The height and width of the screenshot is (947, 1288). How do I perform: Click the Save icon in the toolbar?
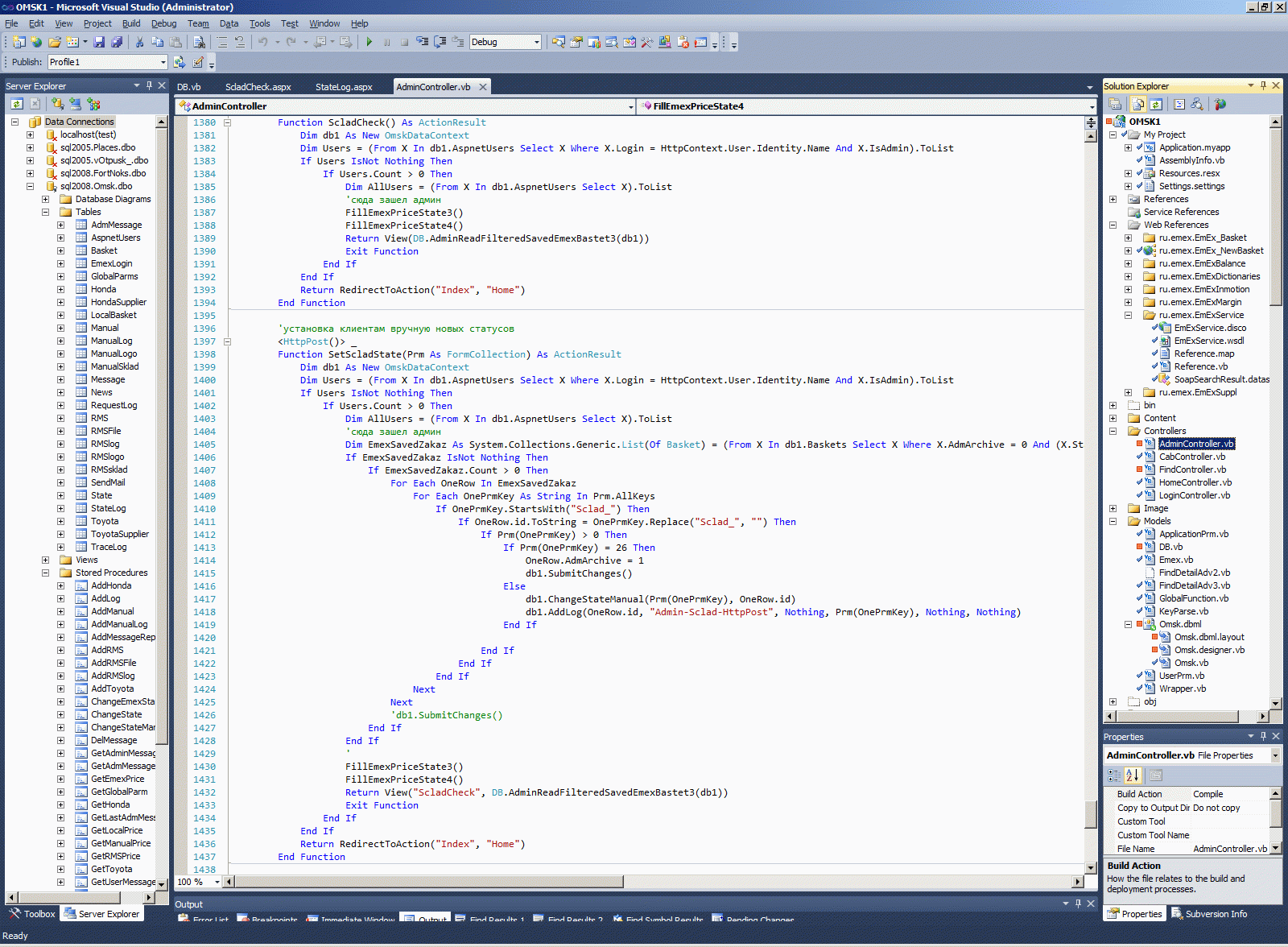(x=99, y=42)
